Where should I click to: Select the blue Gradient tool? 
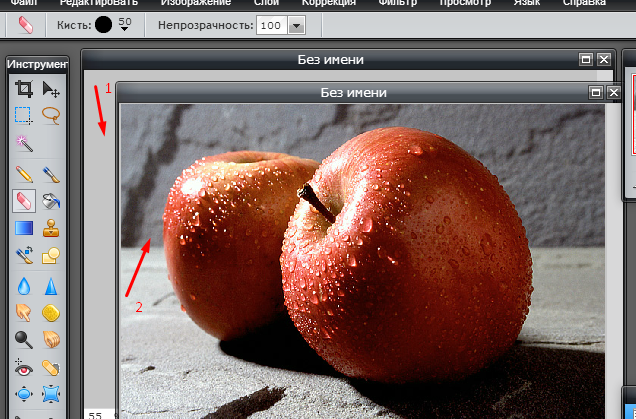pyautogui.click(x=24, y=228)
